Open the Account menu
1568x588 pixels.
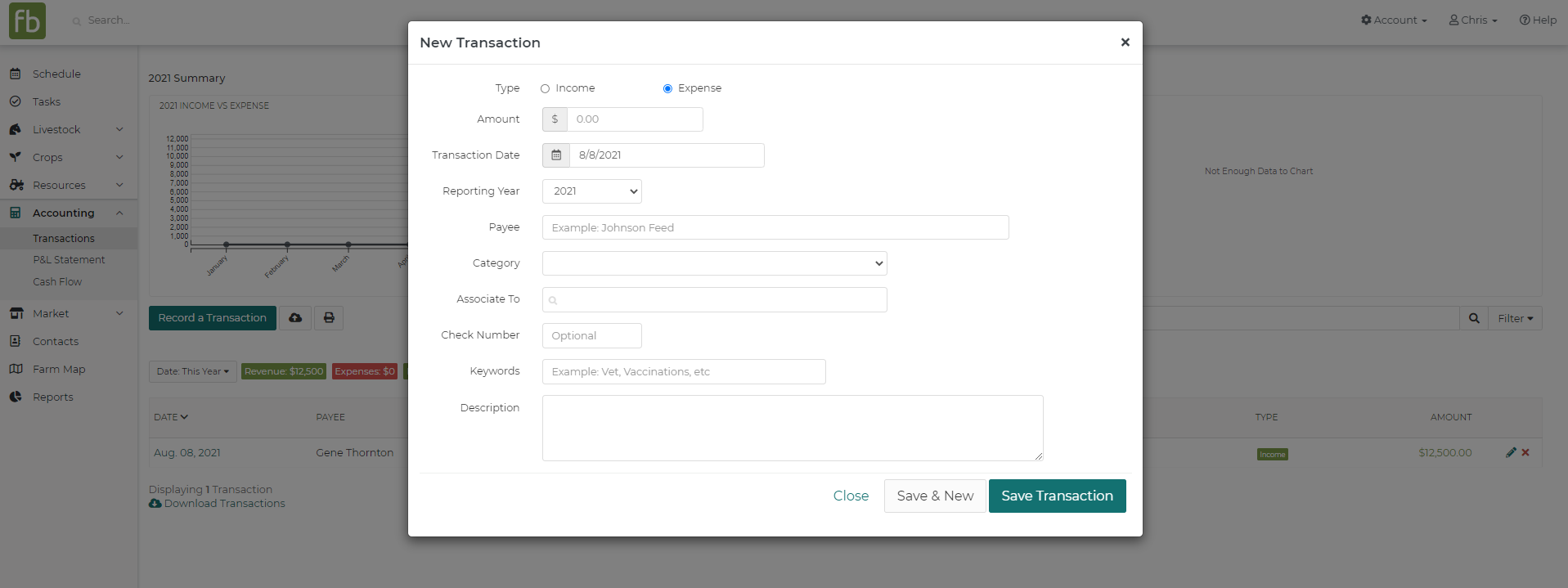(x=1394, y=20)
